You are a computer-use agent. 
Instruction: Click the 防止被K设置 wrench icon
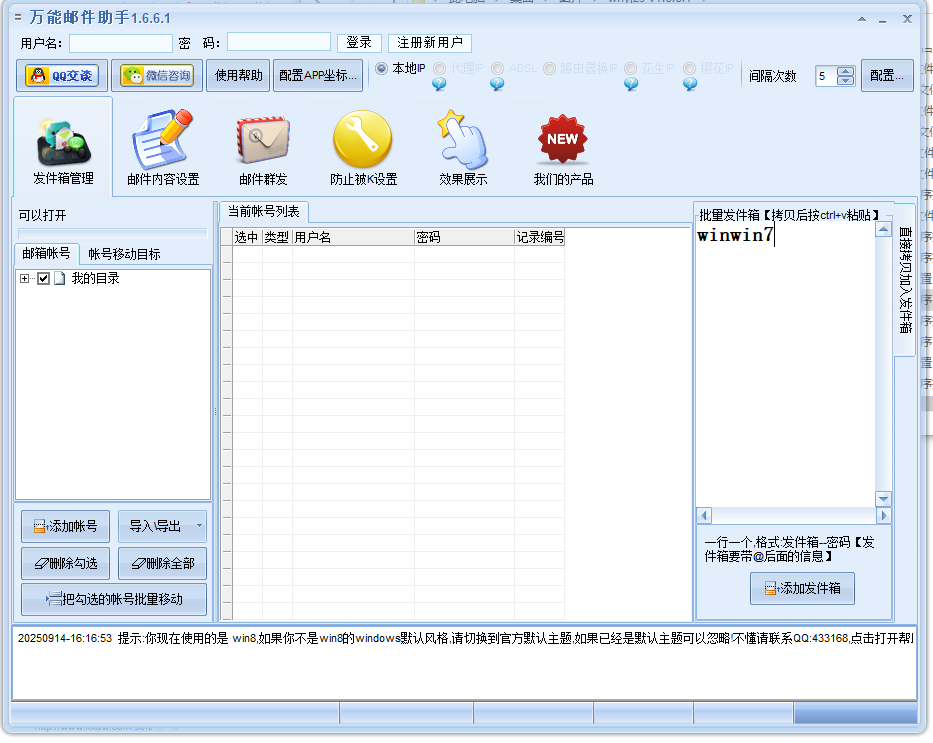pyautogui.click(x=362, y=138)
